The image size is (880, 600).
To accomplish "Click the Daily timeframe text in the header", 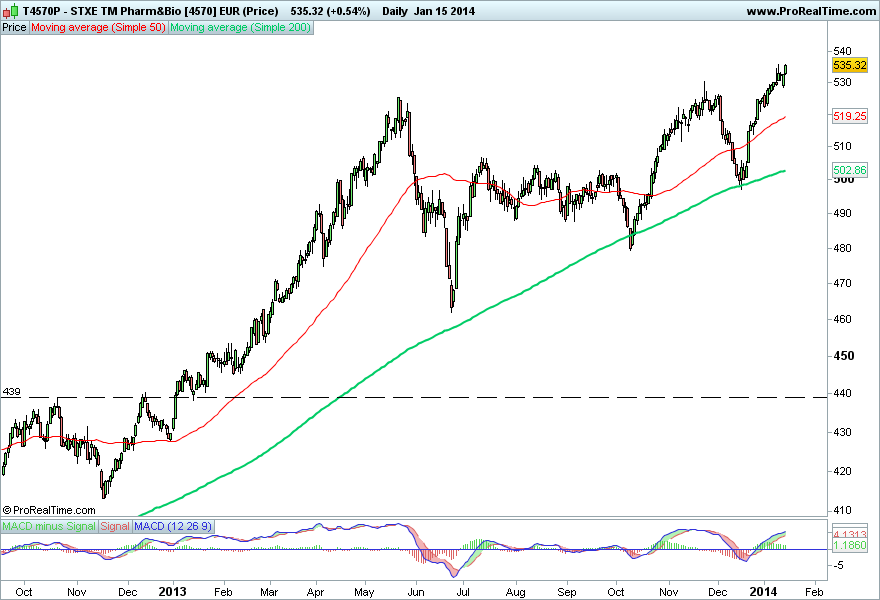I will click(395, 11).
